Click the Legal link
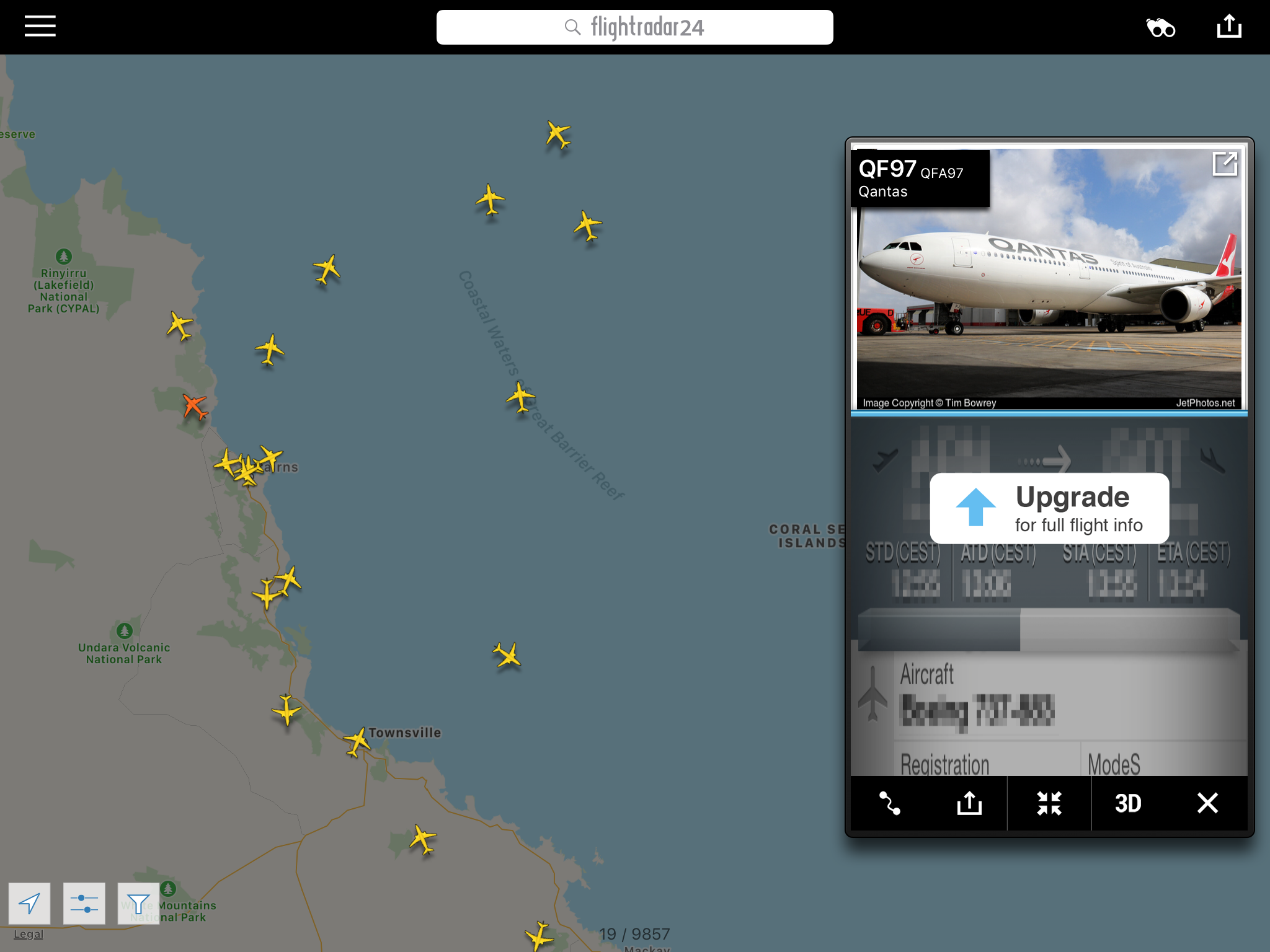Image resolution: width=1270 pixels, height=952 pixels. [29, 934]
